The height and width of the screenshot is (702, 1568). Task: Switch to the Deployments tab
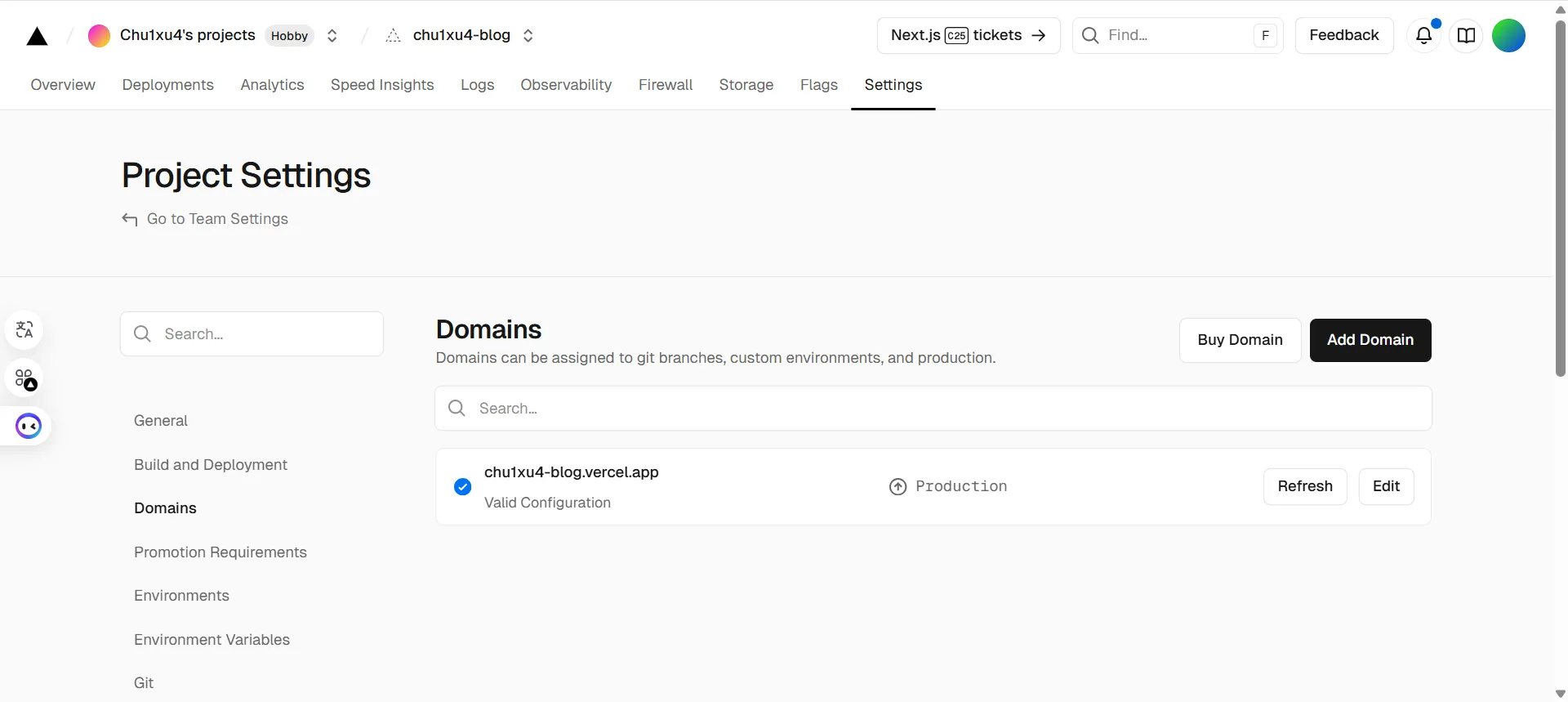tap(167, 85)
